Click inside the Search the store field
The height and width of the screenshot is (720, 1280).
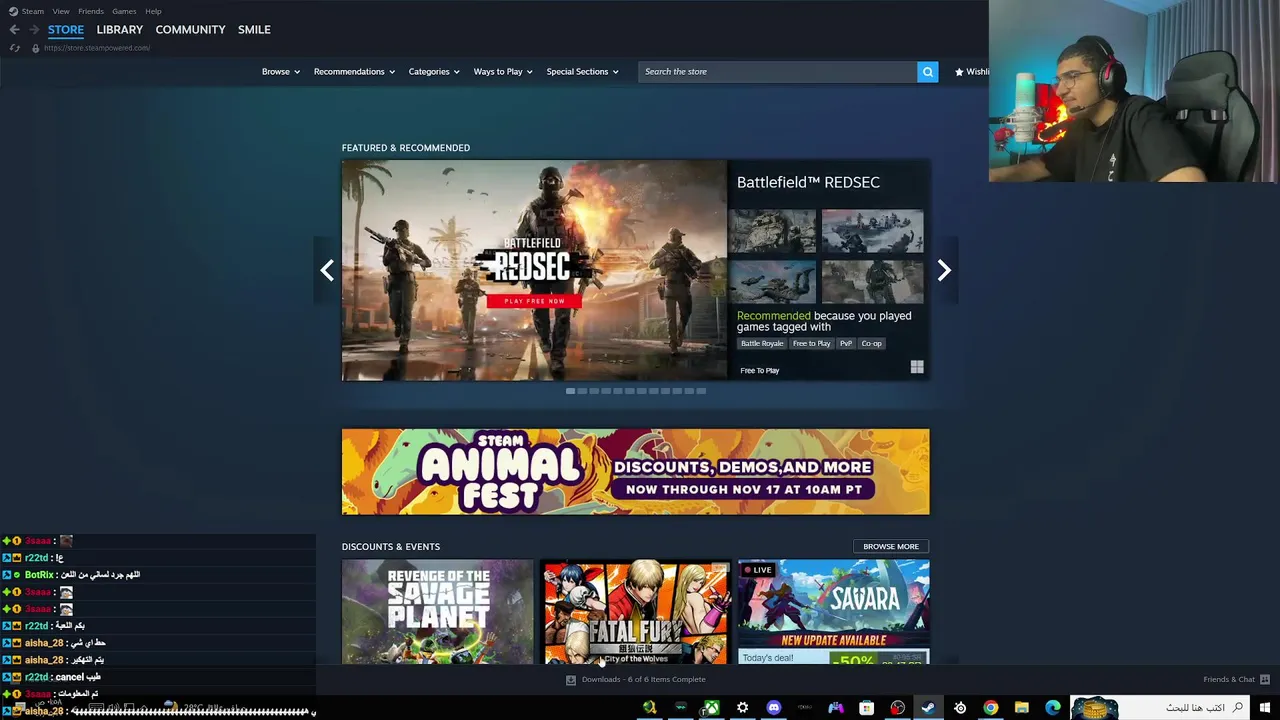coord(778,72)
